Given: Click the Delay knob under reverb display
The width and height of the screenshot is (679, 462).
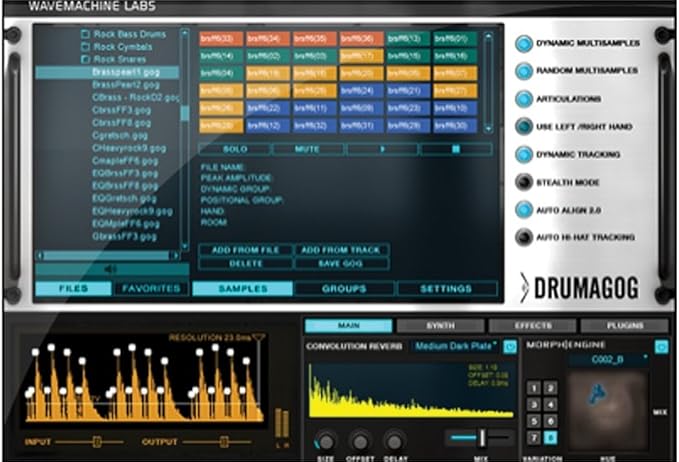Looking at the screenshot, I should tap(395, 439).
